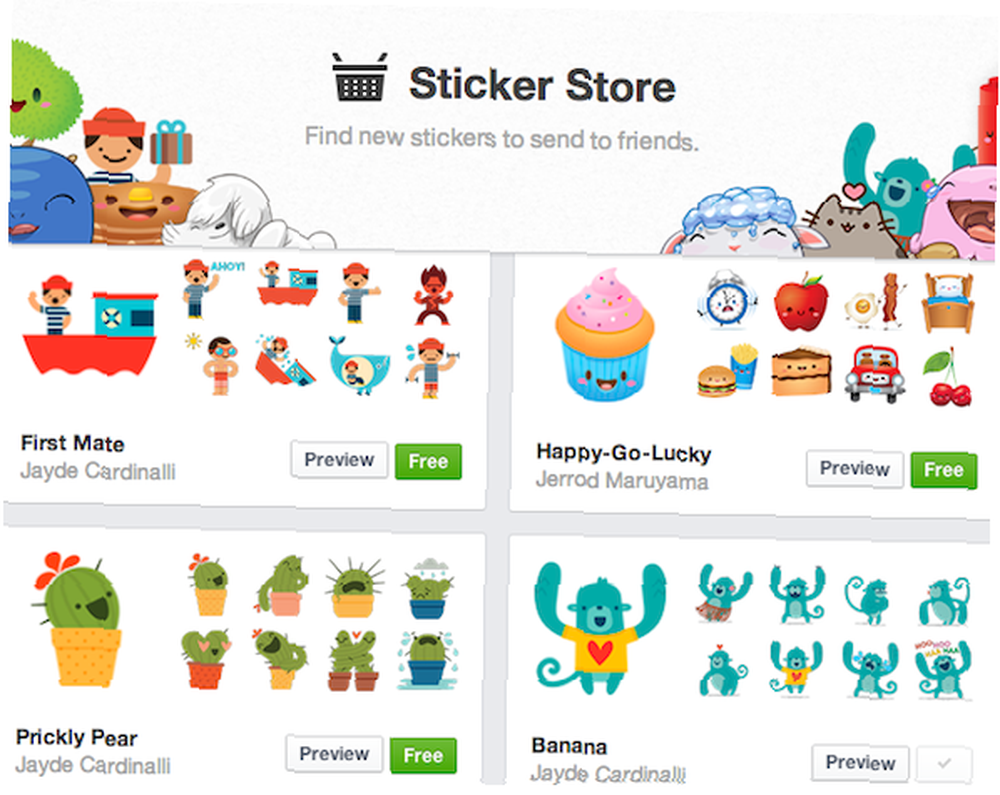Screen dimensions: 1000x795
Task: Get the First Mate pack with Free
Action: point(428,461)
